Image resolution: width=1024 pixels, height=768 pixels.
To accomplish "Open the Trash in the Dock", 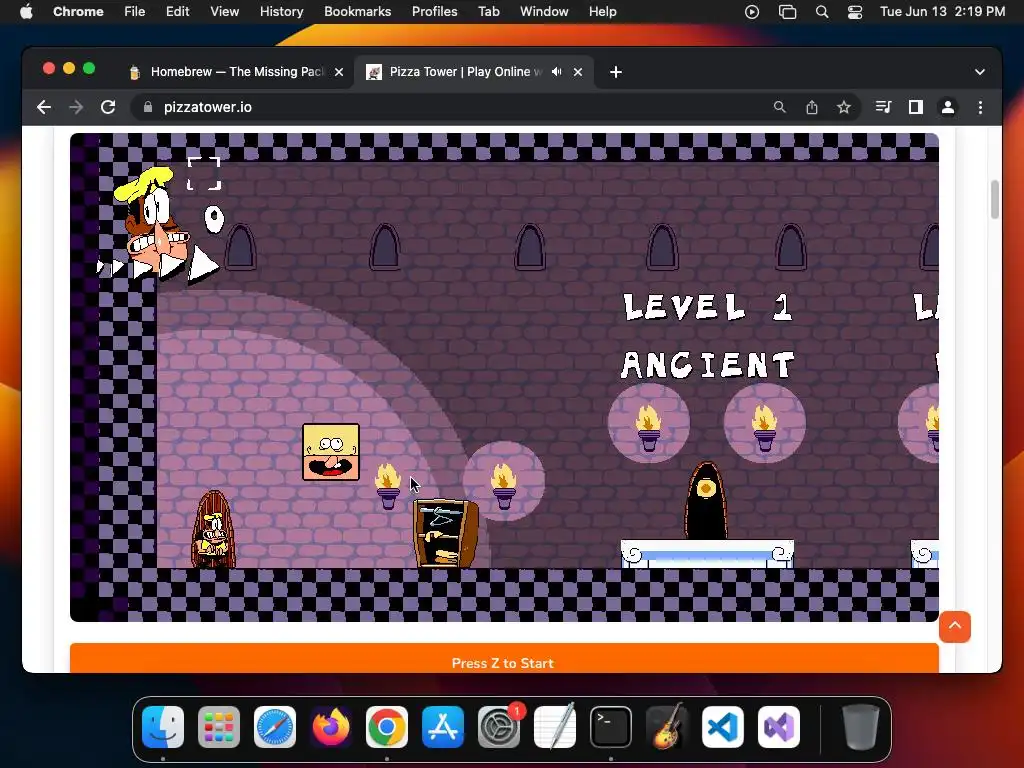I will 861,727.
